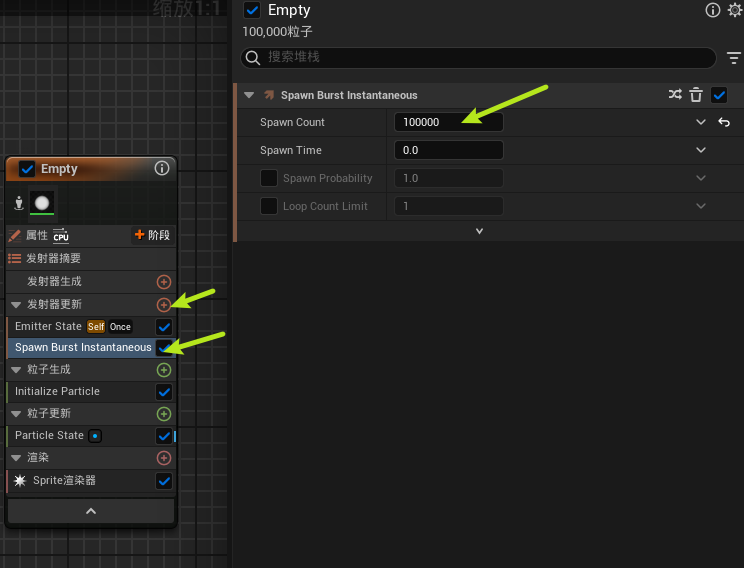
Task: Open emitter info icon in panel header
Action: click(x=712, y=10)
